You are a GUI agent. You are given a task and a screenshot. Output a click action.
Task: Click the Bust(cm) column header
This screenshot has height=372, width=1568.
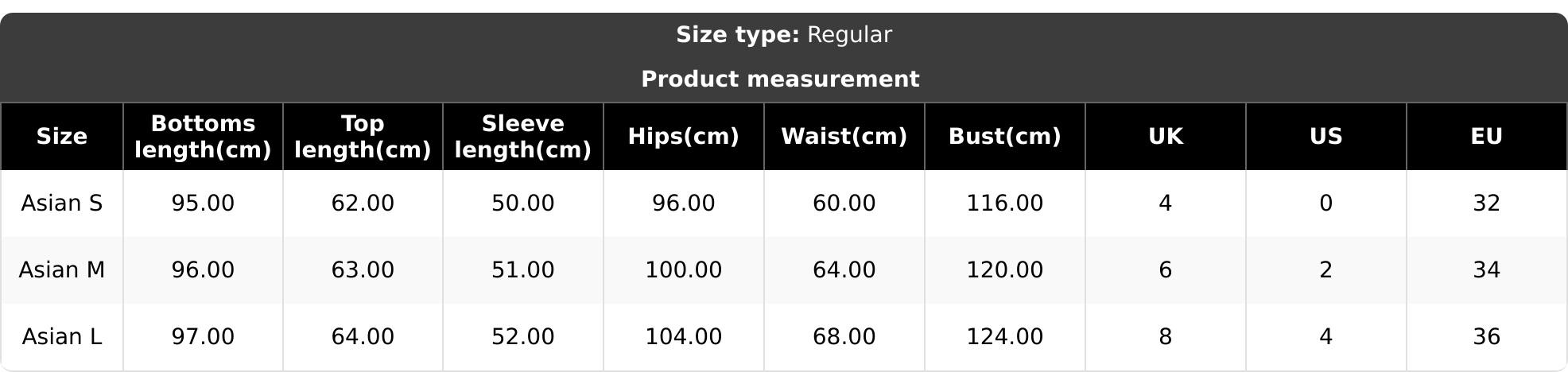coord(1004,137)
